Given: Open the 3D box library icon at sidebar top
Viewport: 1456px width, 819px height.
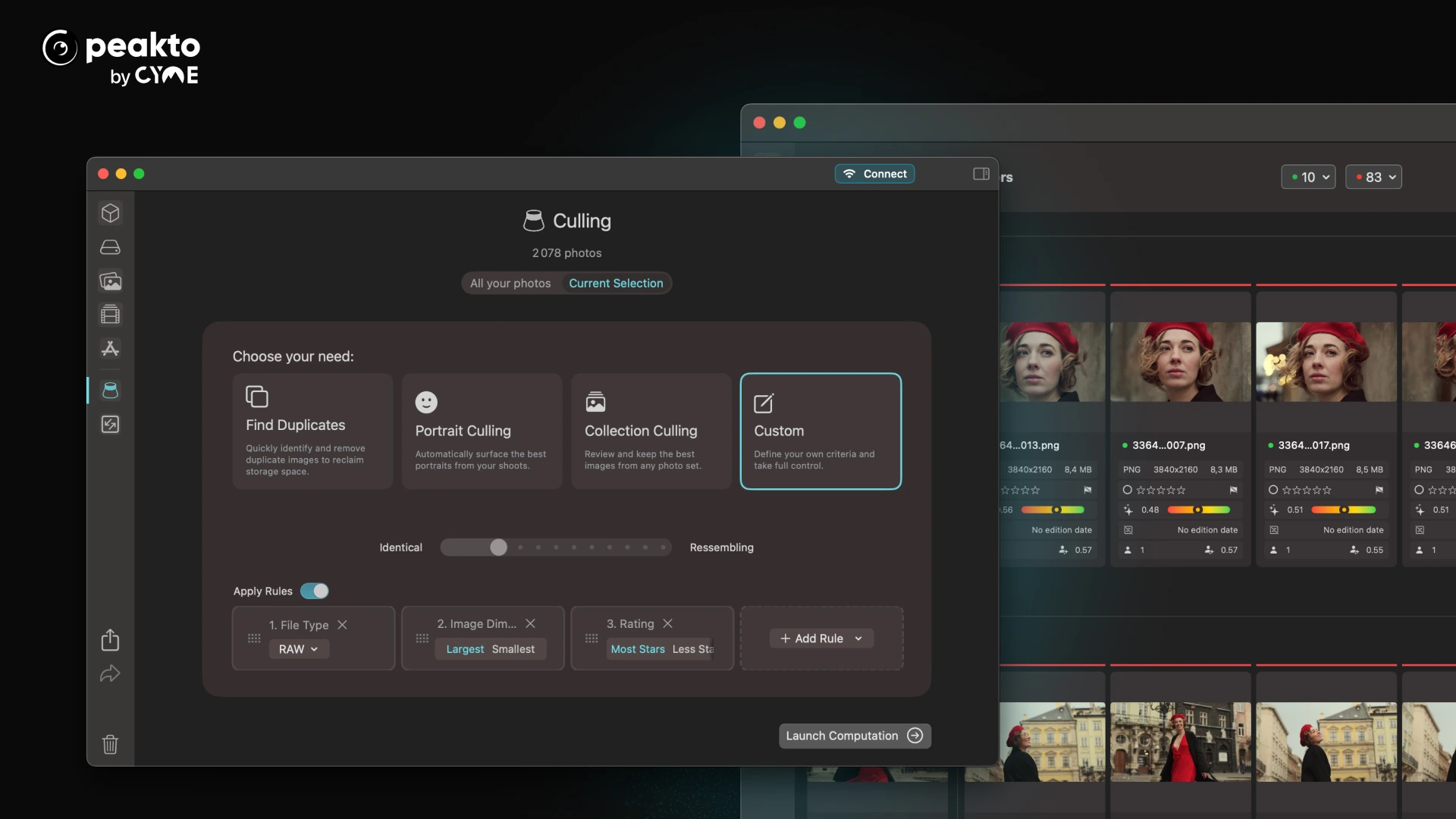Looking at the screenshot, I should pos(110,212).
